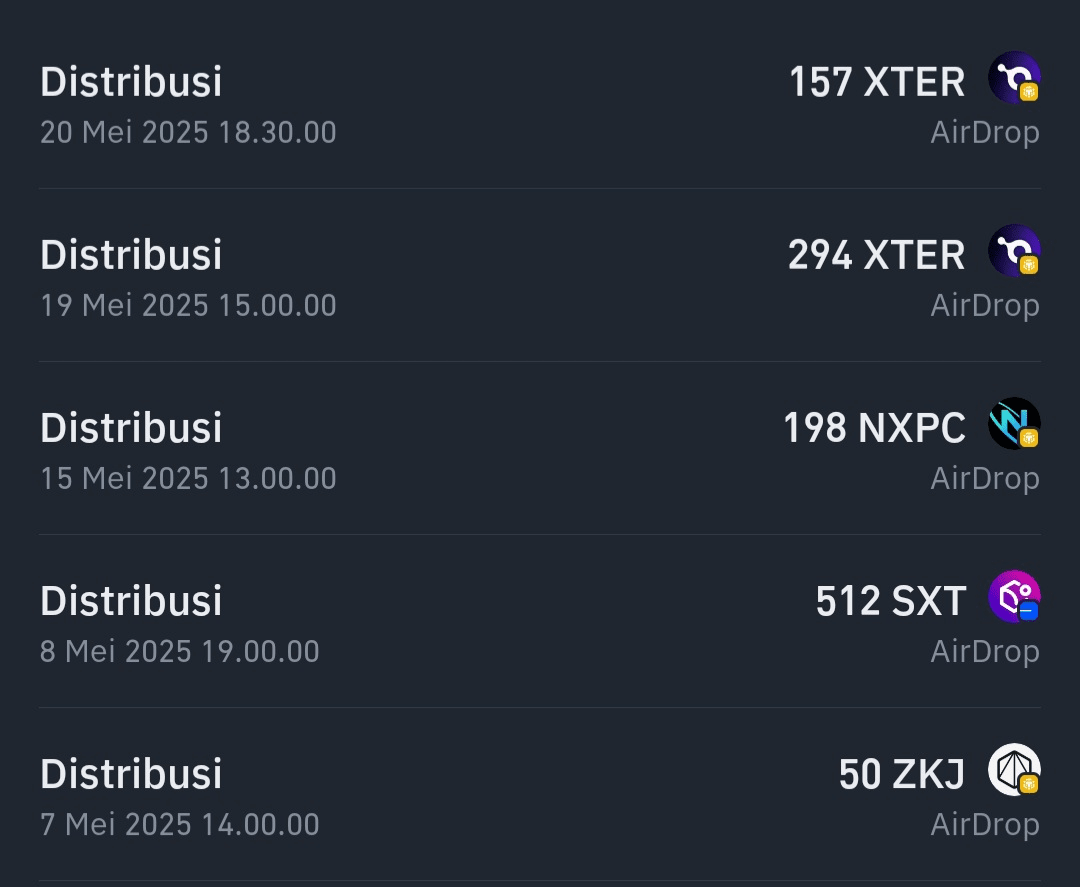The height and width of the screenshot is (887, 1080).
Task: Open Distribusi entry dated 8 Mei 2025
Action: 540,620
